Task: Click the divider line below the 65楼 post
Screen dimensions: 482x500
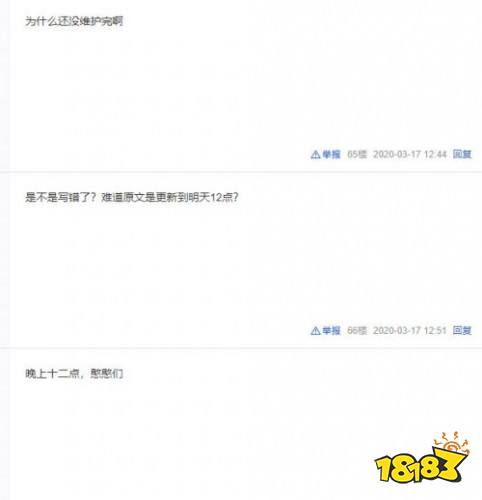Action: coord(241,172)
